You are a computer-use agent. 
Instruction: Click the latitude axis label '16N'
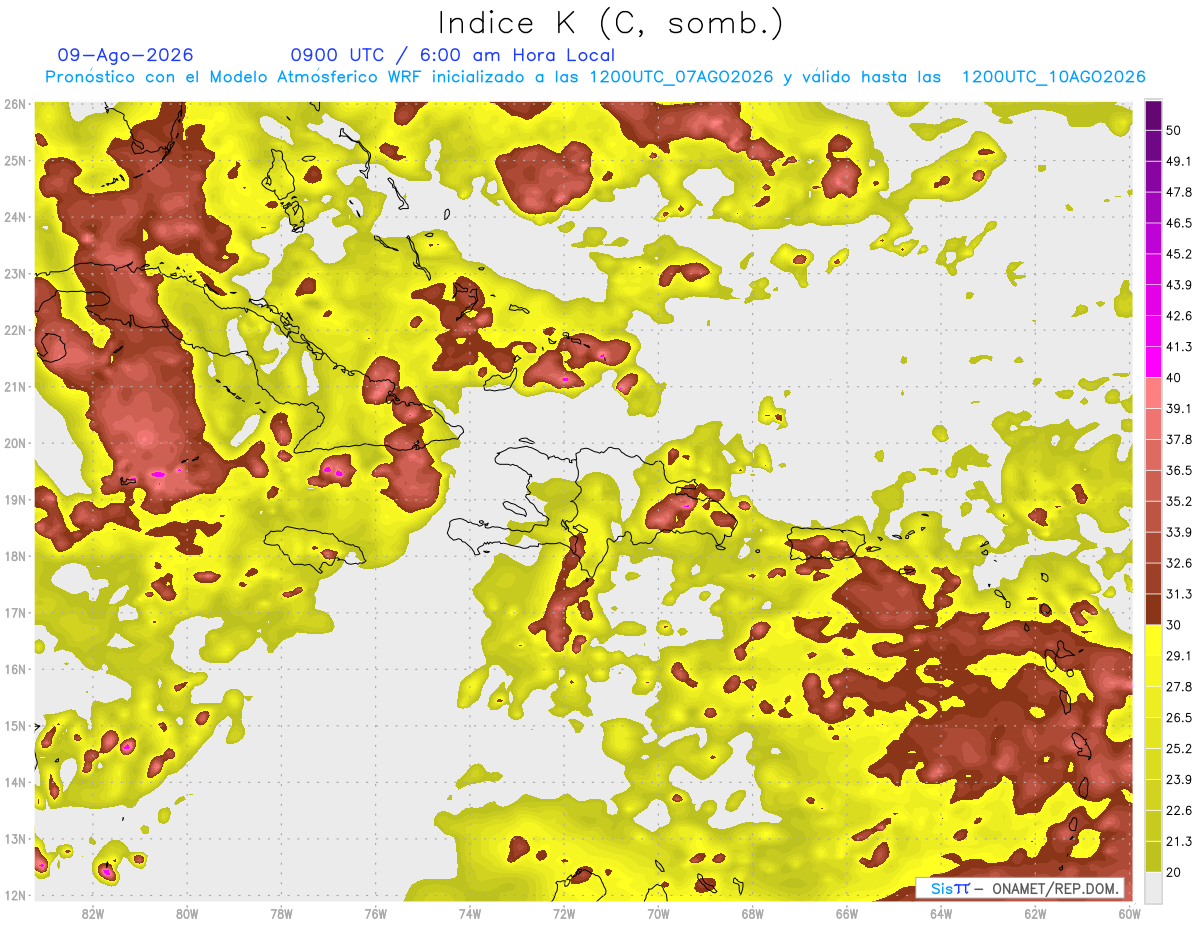(16, 669)
